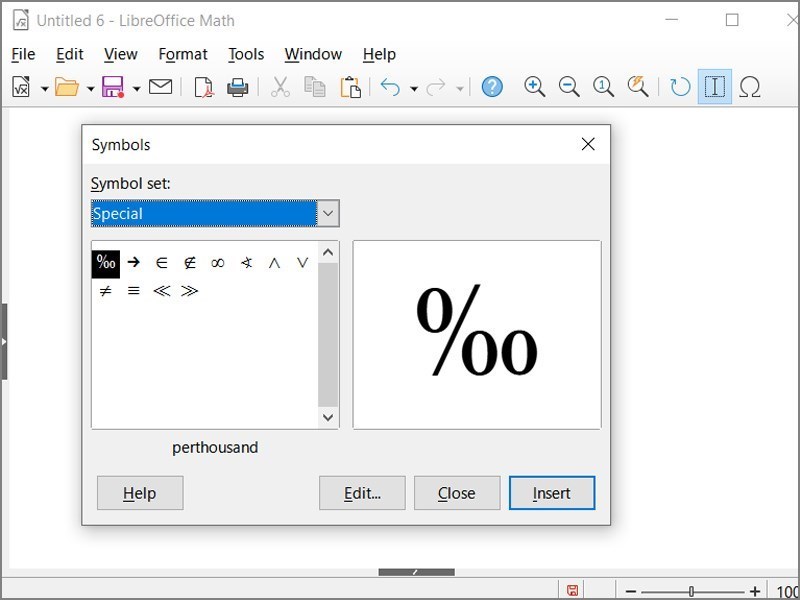This screenshot has width=800, height=600.
Task: Insert the selected perthousand symbol
Action: (x=552, y=493)
